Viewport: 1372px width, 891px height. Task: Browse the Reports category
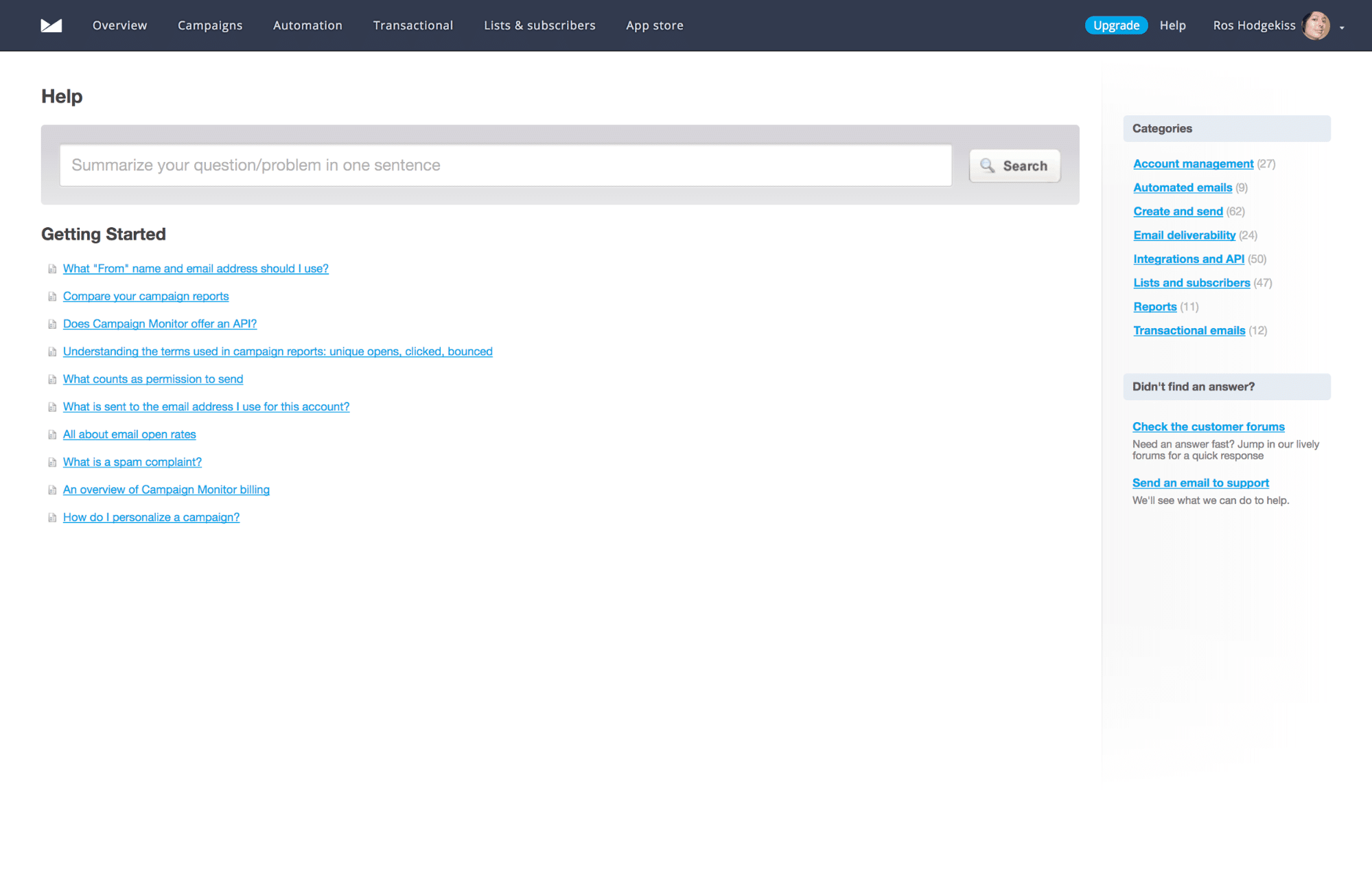coord(1155,306)
